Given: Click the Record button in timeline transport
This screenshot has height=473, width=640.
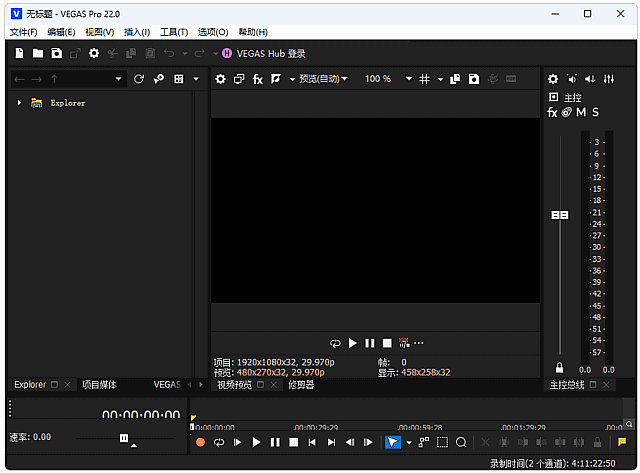Looking at the screenshot, I should coord(200,442).
